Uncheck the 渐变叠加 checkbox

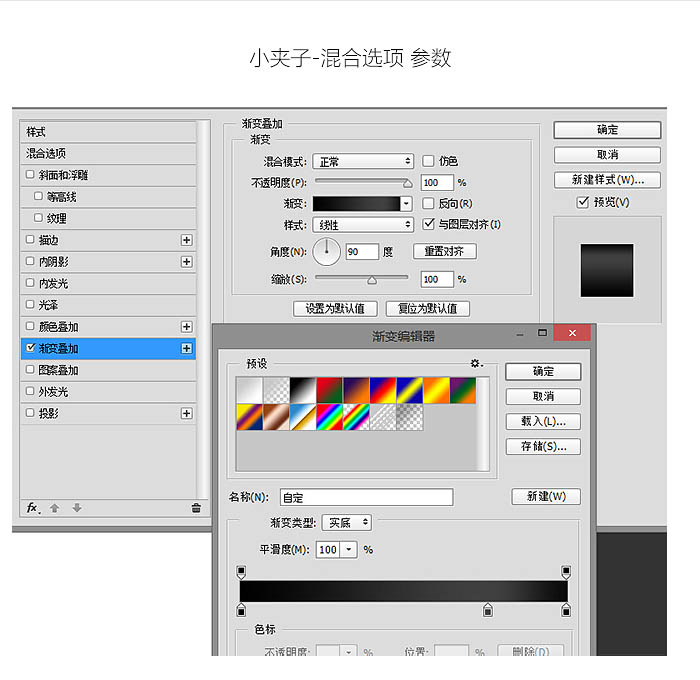coord(30,347)
